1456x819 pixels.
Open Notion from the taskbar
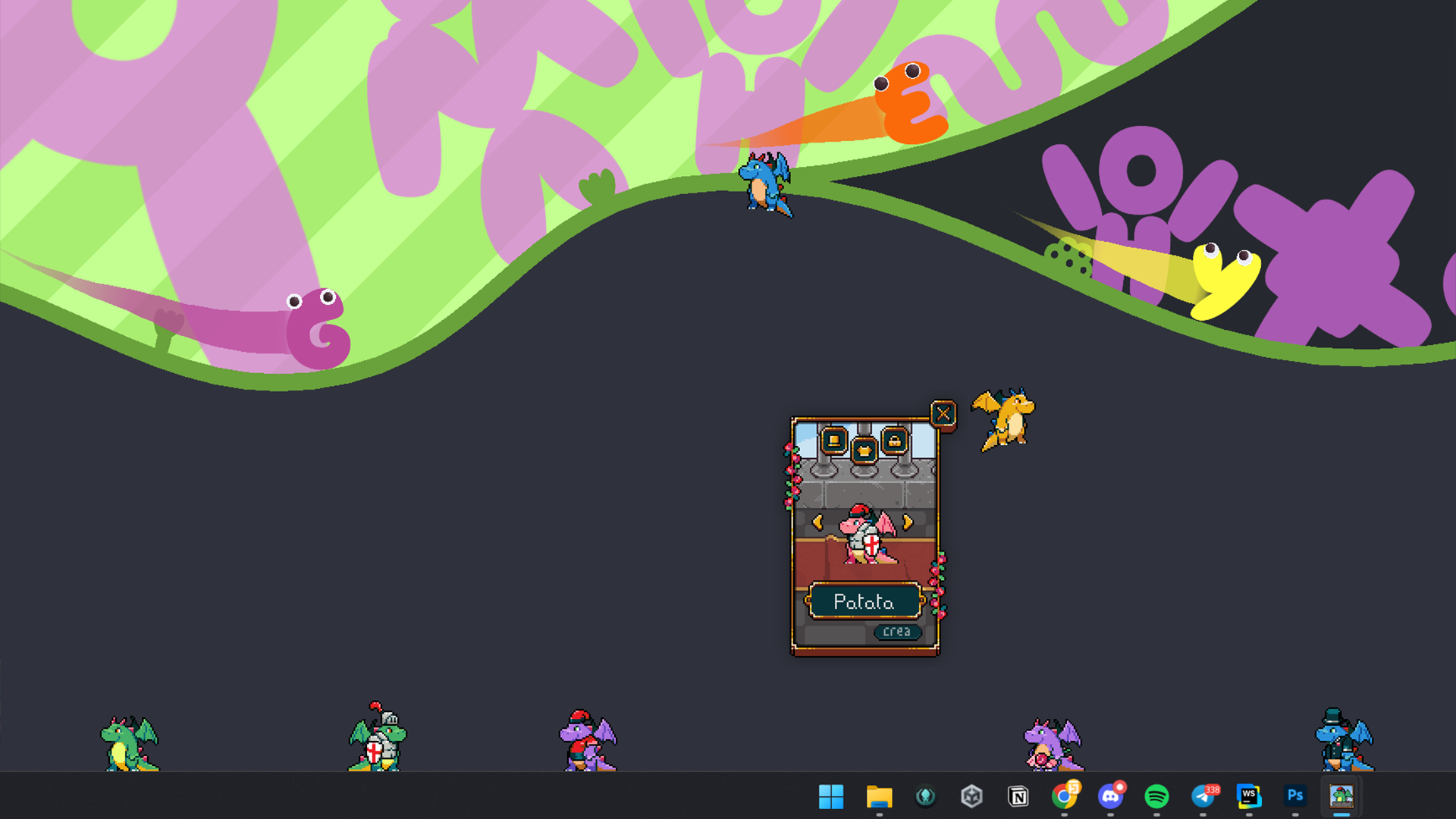(x=1018, y=796)
